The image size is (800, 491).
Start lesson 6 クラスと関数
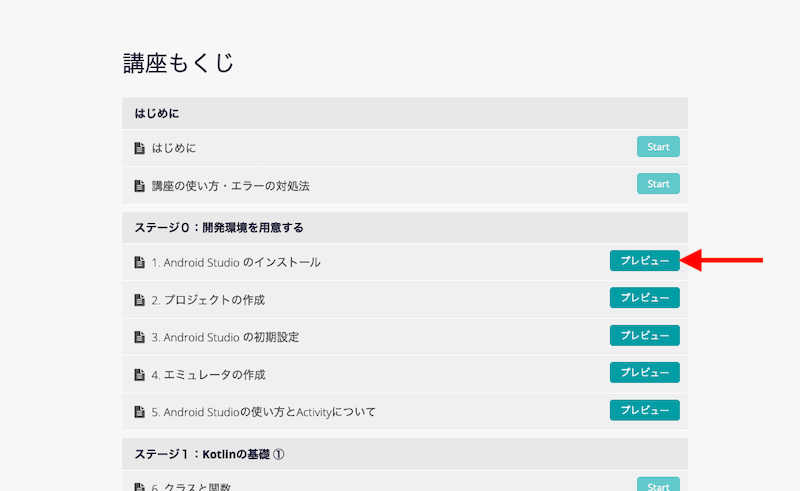(658, 484)
